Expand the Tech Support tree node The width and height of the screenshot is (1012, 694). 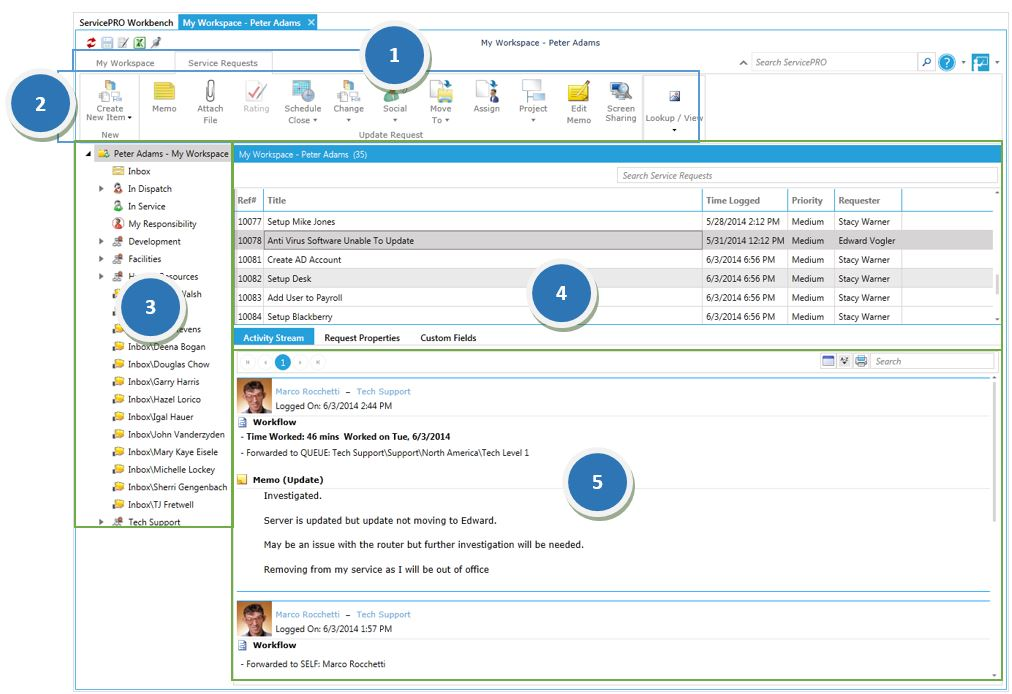click(101, 522)
